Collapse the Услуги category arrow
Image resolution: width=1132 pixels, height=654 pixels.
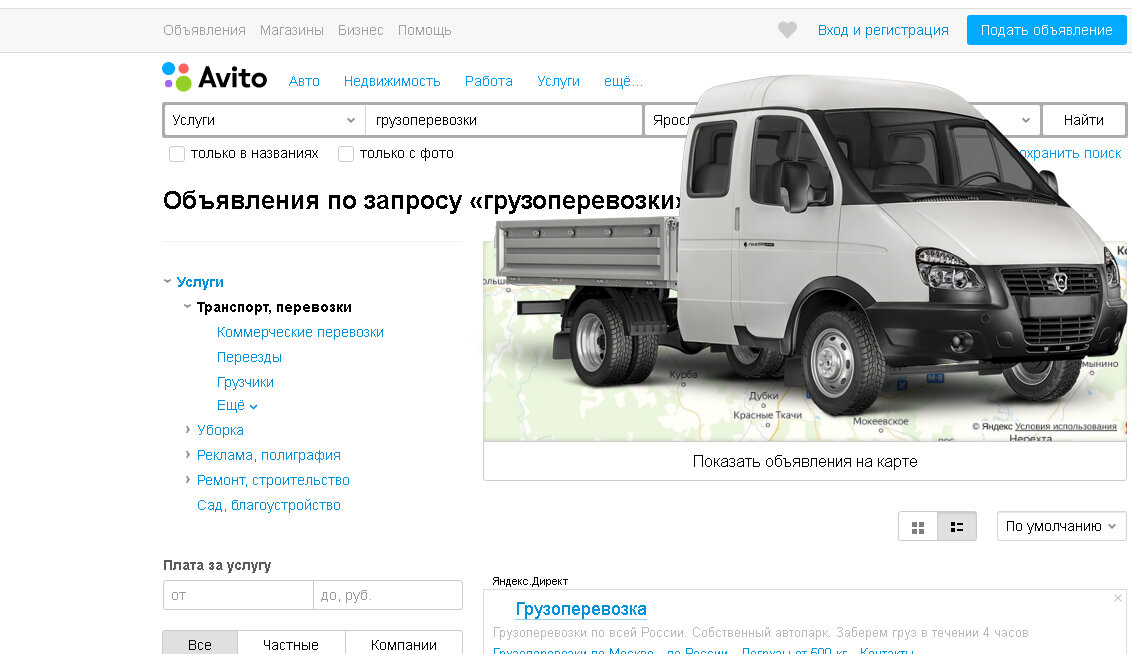(167, 282)
